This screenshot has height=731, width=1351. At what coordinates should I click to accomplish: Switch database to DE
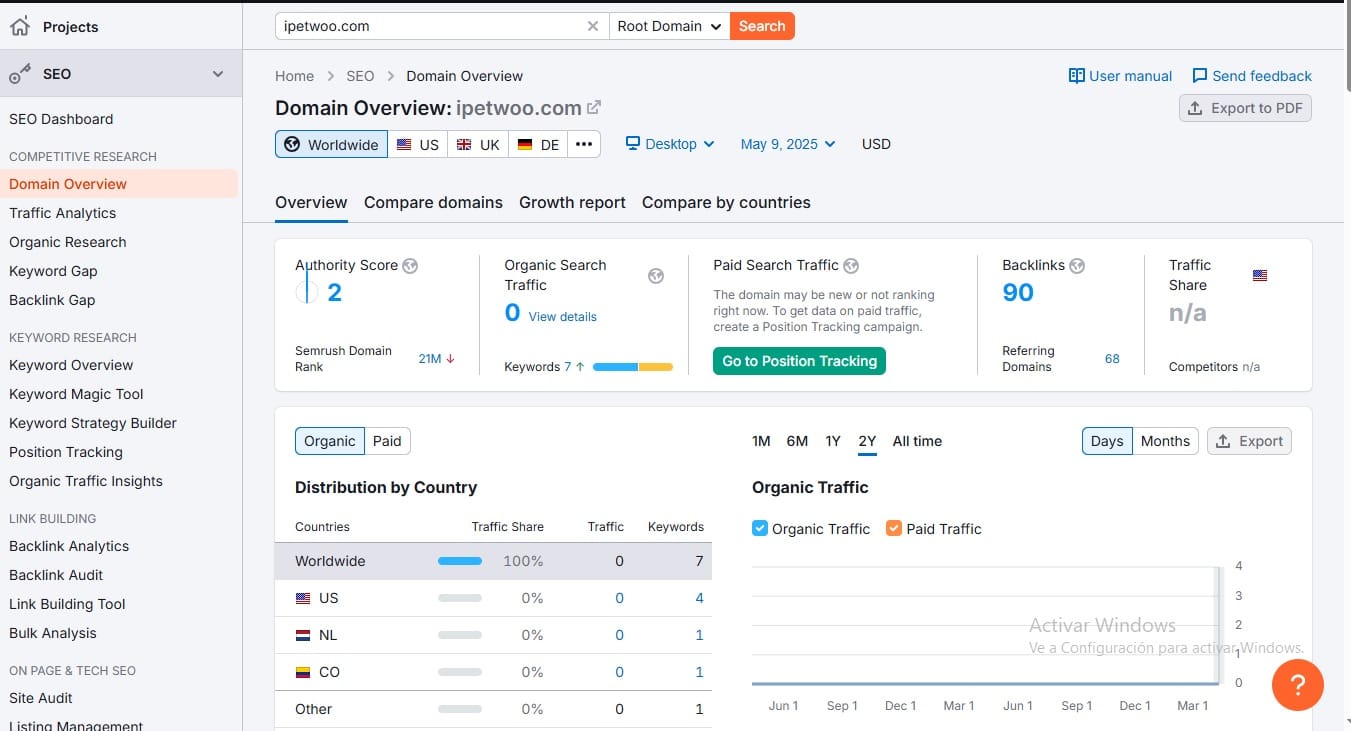(x=538, y=144)
